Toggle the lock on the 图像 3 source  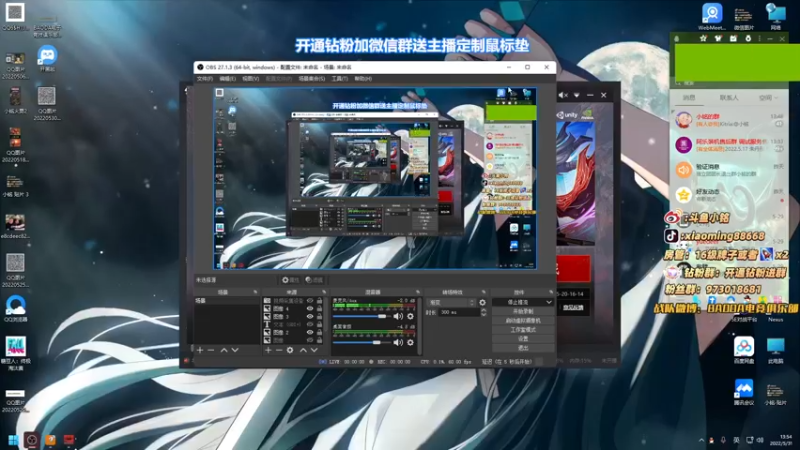(x=319, y=316)
